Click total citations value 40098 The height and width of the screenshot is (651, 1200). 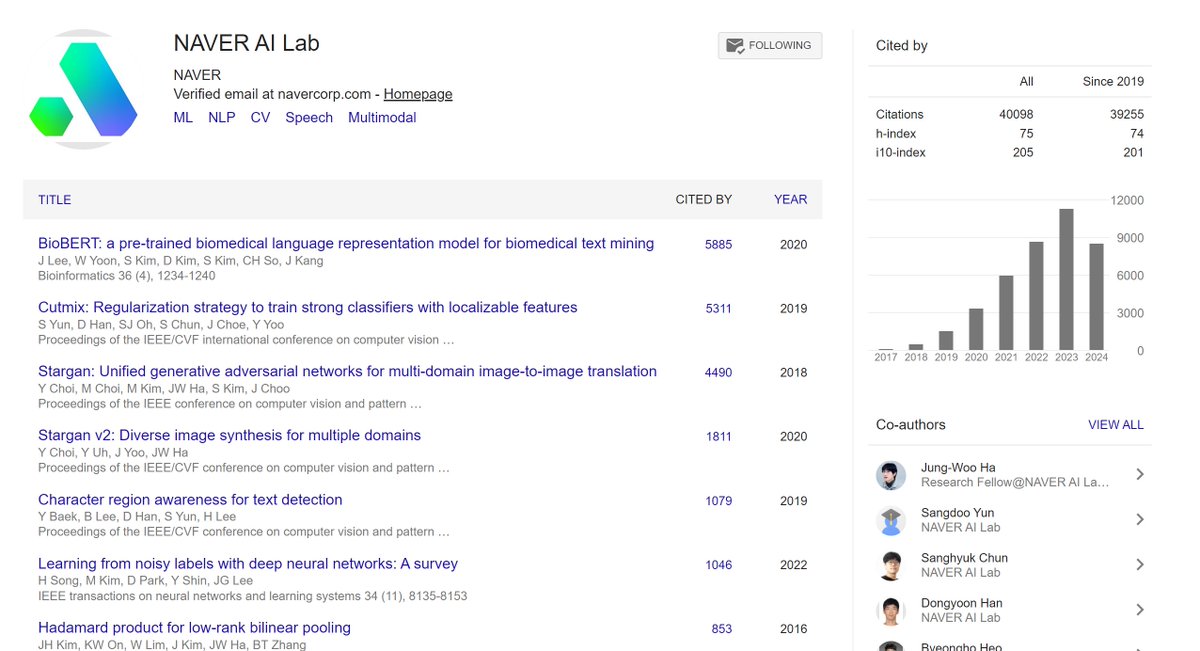click(1016, 115)
